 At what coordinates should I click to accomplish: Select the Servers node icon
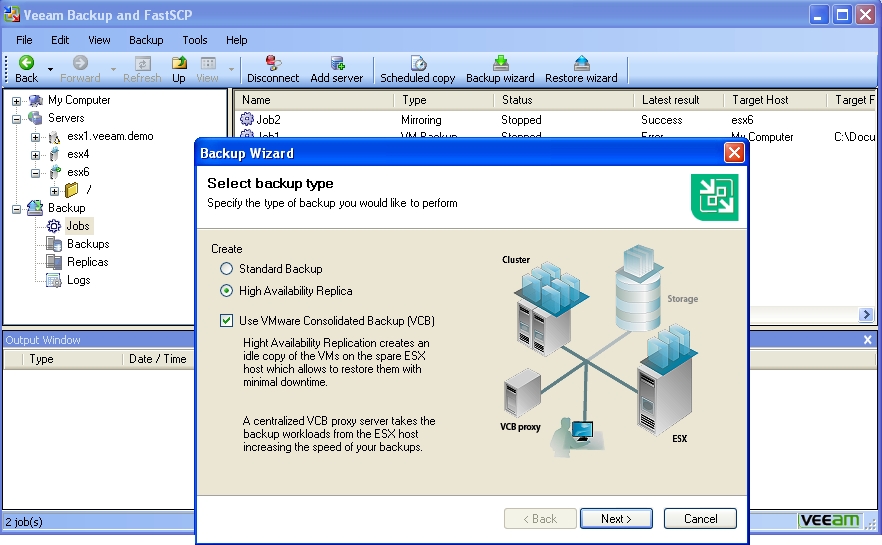point(35,118)
